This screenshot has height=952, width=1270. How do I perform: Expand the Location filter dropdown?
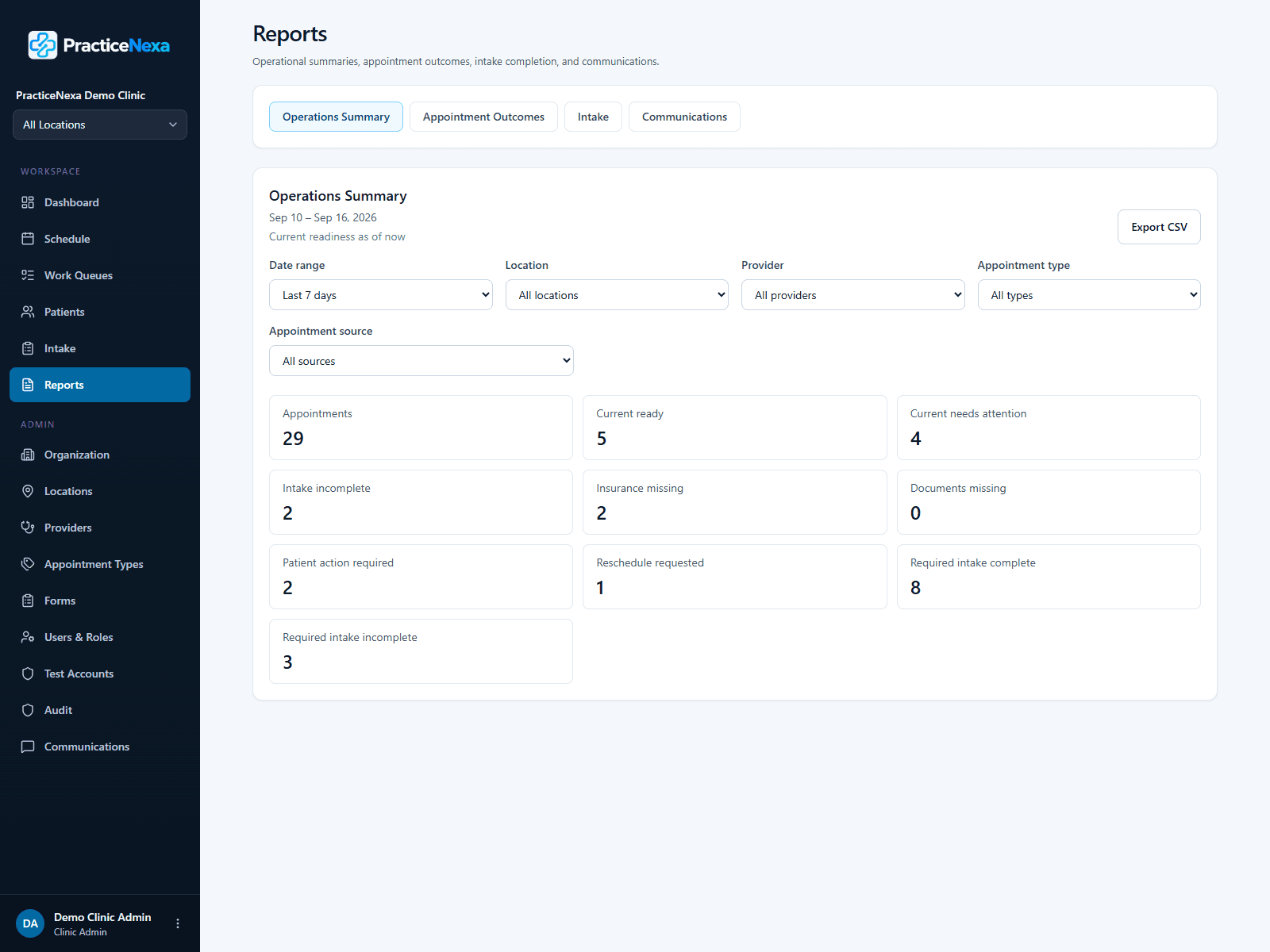tap(617, 295)
